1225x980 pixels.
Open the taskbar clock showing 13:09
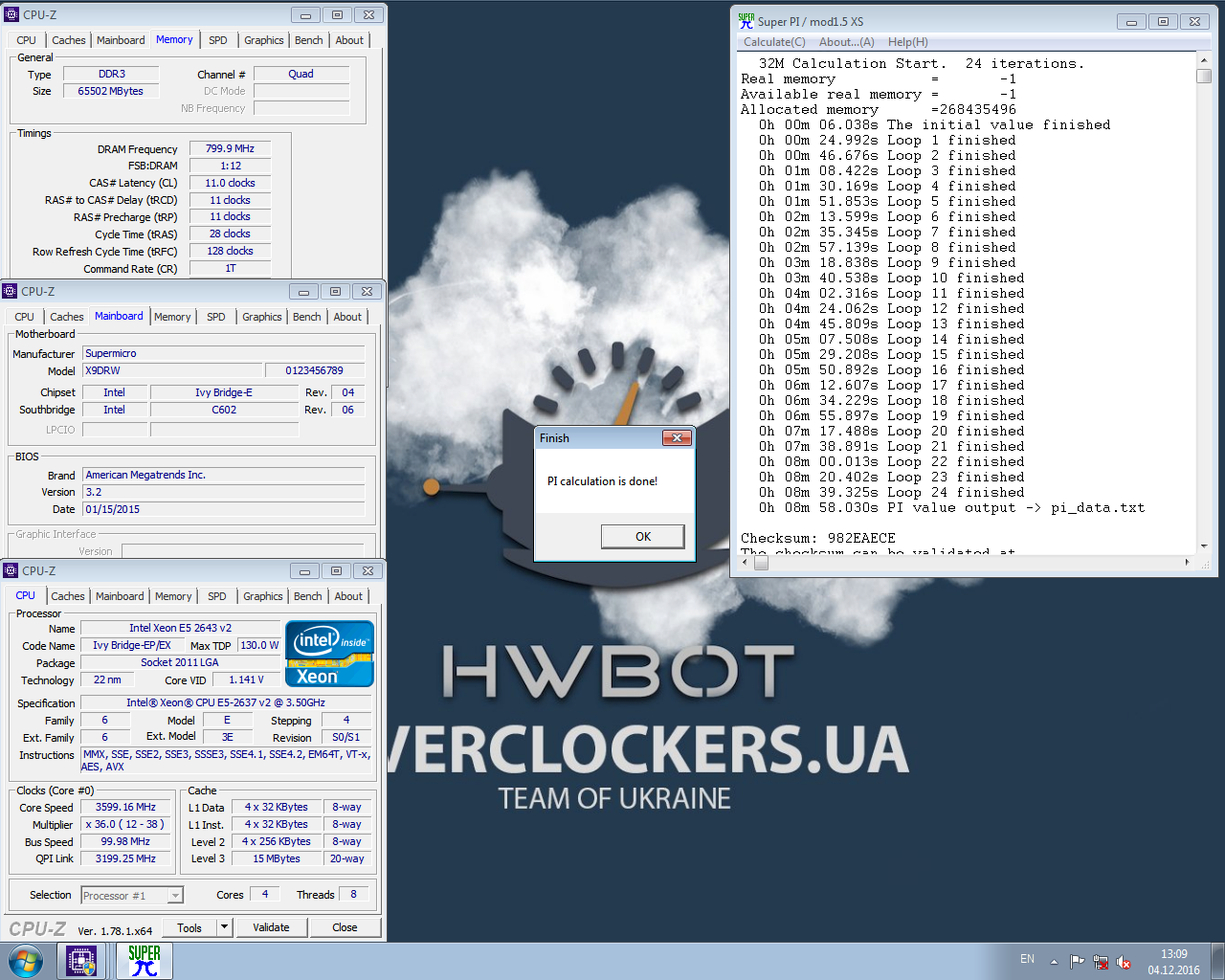click(x=1174, y=962)
